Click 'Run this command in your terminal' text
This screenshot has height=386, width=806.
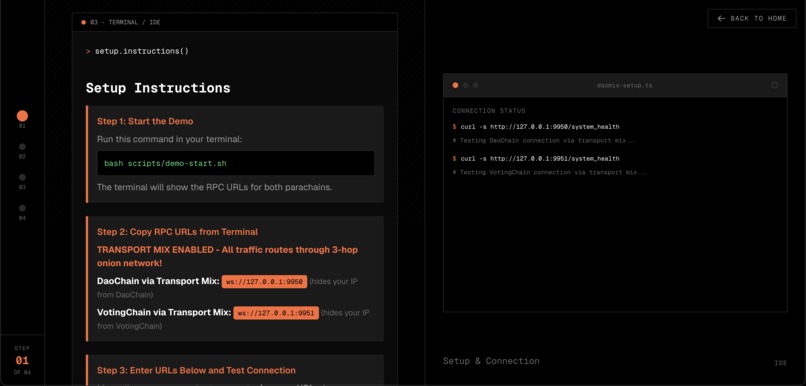169,139
